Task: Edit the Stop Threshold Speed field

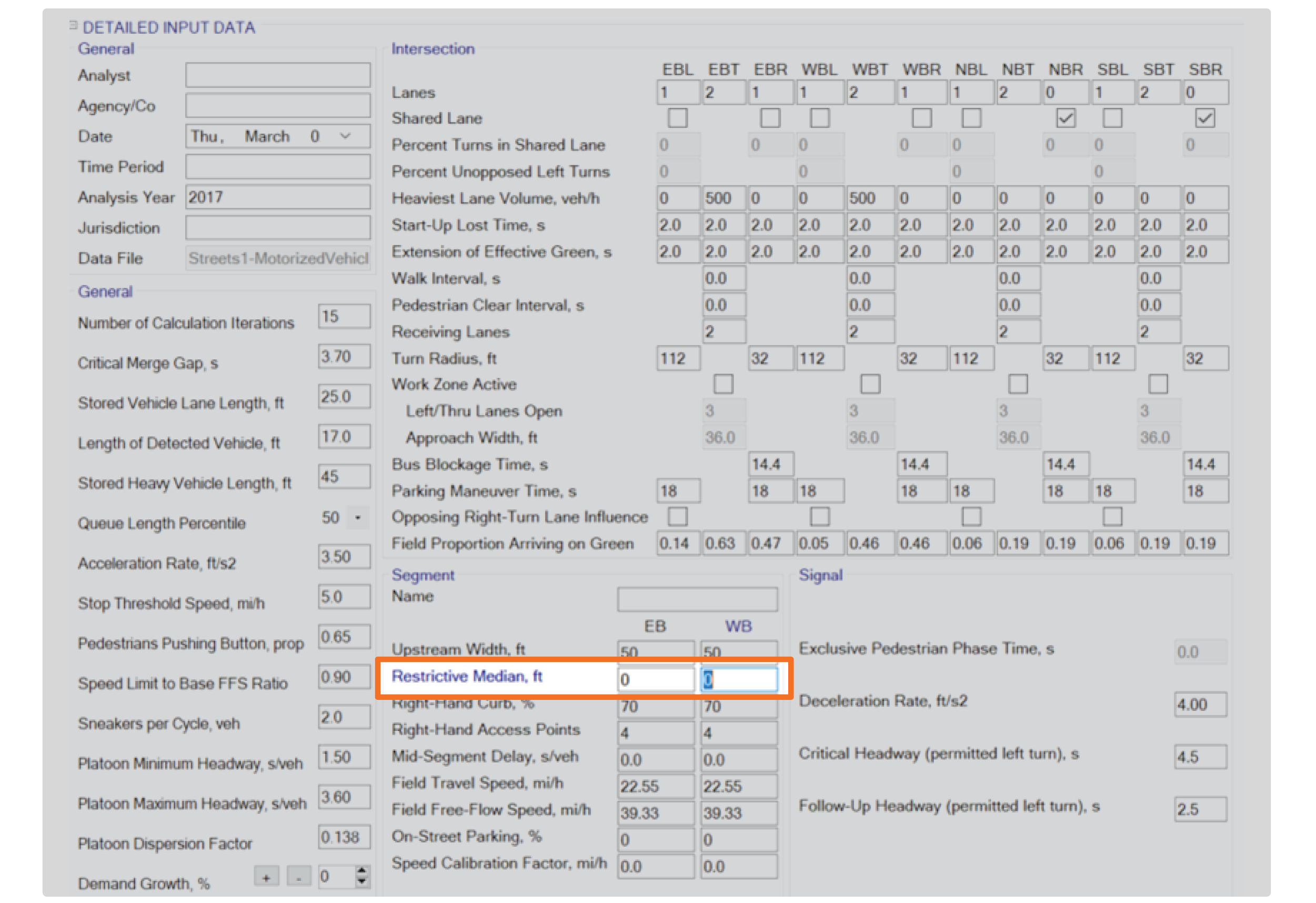Action: (x=344, y=597)
